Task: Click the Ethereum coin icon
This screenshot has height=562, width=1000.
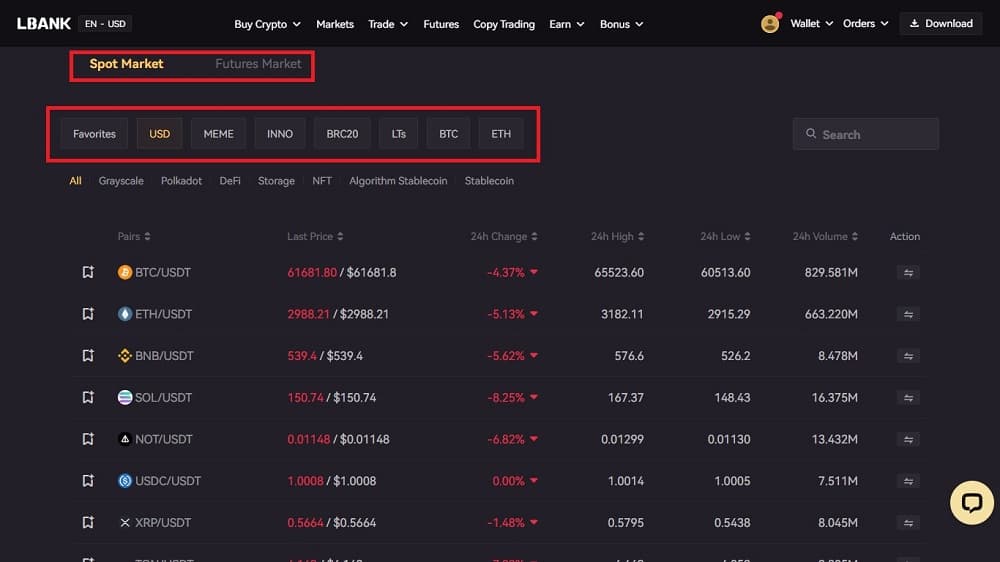Action: click(x=125, y=314)
